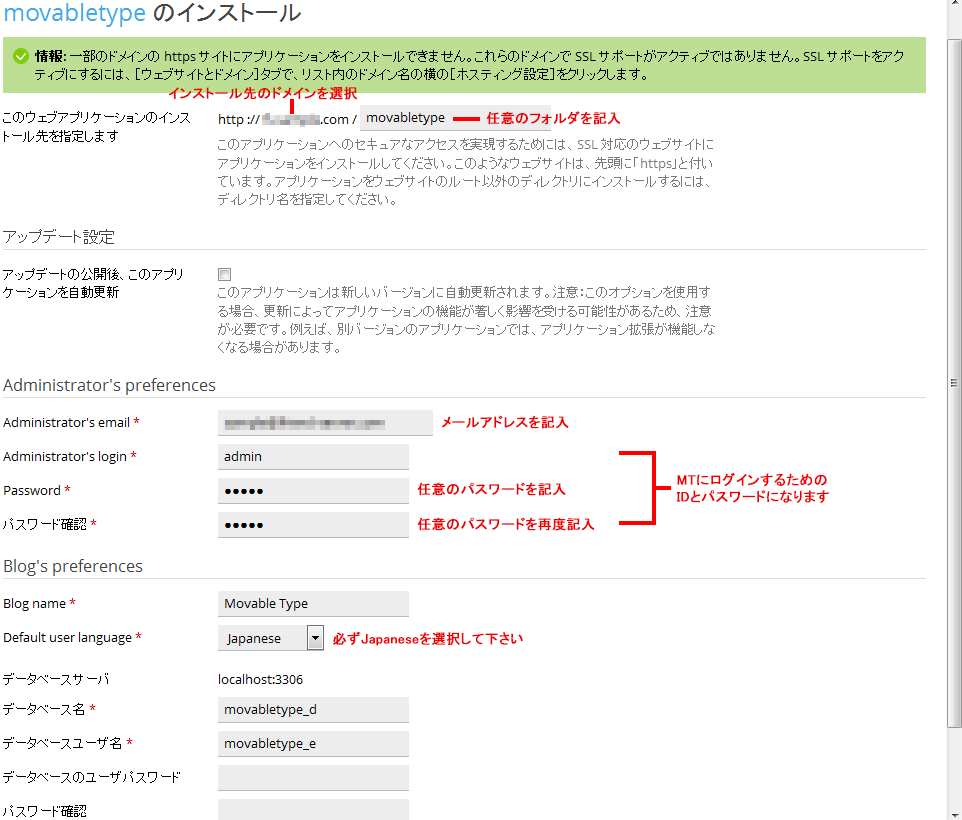Focus the Administrator's email field
The image size is (962, 820).
[325, 423]
